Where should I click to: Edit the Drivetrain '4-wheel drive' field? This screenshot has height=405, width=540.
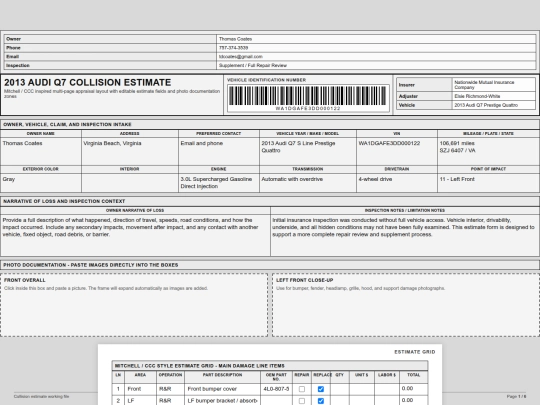(397, 183)
